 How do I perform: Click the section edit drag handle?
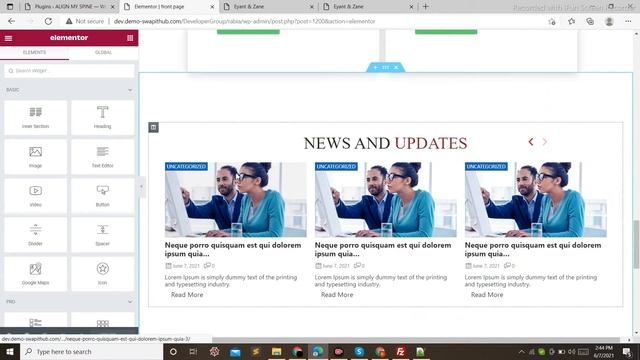[x=385, y=67]
